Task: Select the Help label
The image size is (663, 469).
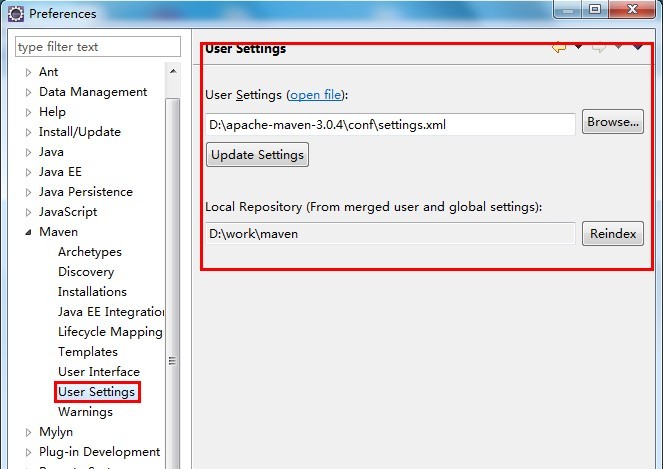Action: click(x=52, y=112)
